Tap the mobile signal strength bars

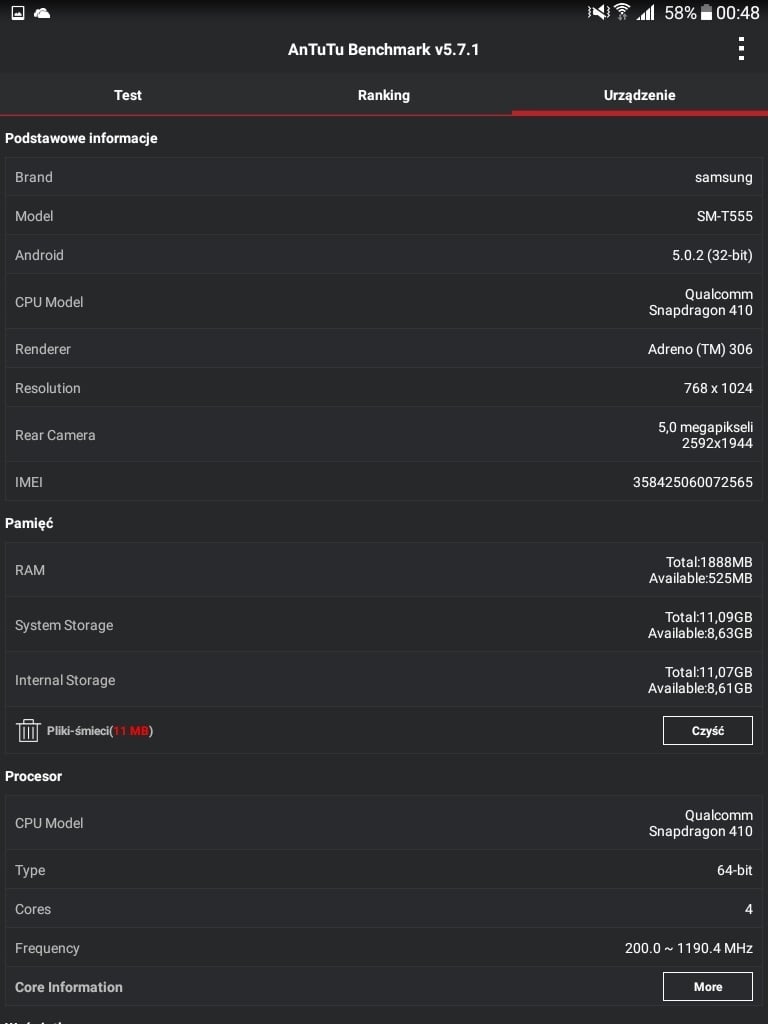point(646,12)
